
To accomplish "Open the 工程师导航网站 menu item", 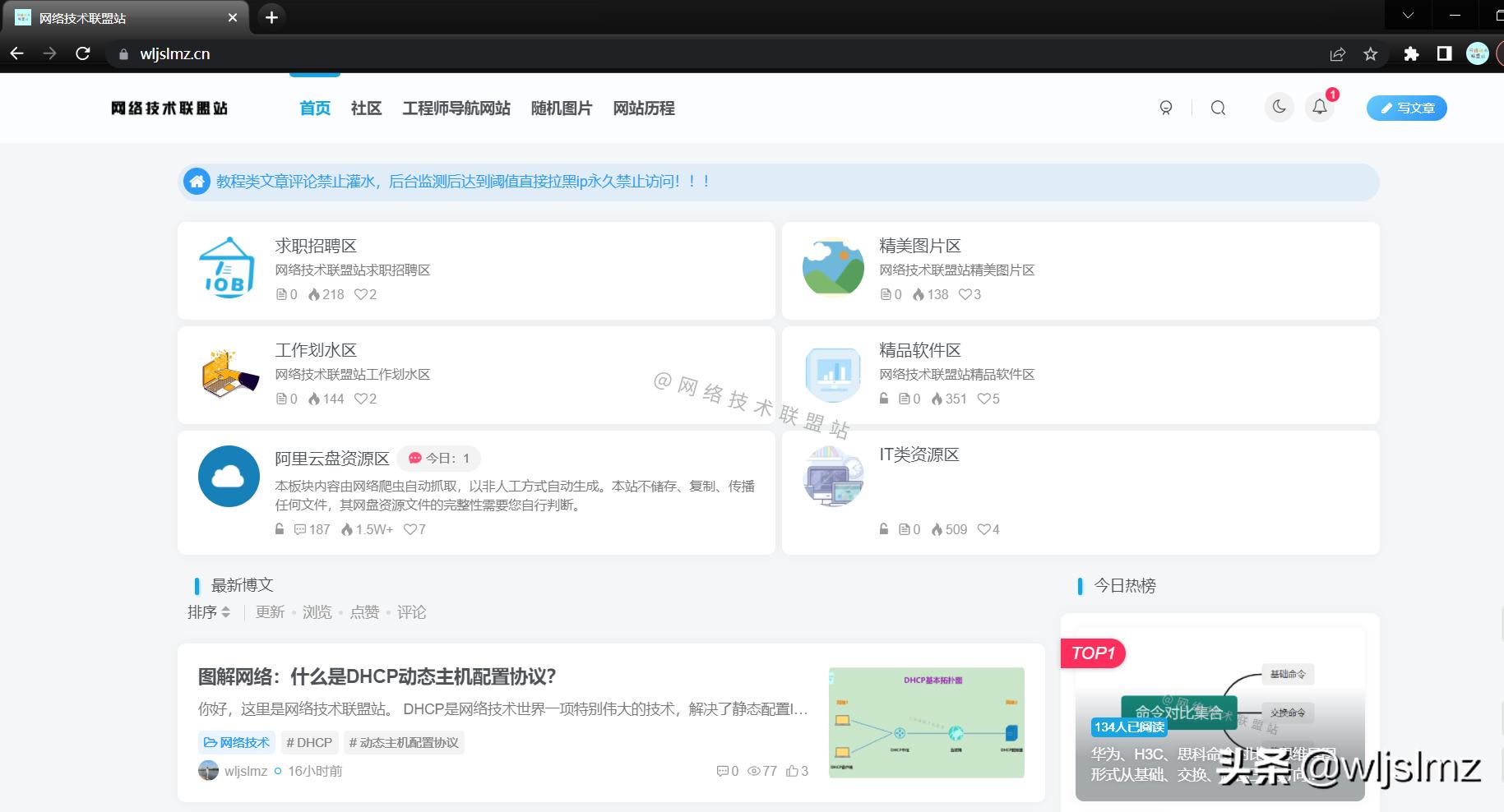I will [x=457, y=108].
